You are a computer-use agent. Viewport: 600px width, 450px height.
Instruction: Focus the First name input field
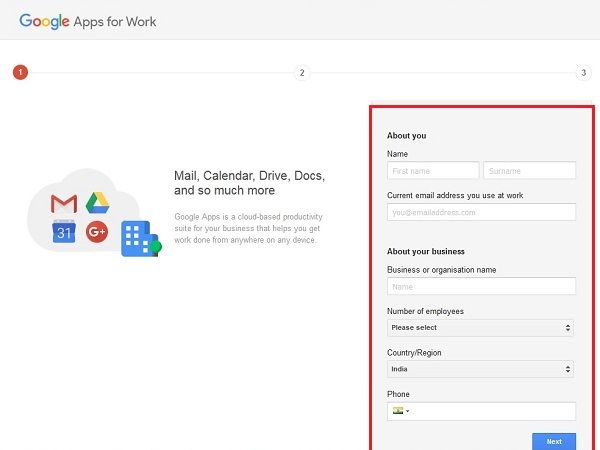[x=433, y=171]
